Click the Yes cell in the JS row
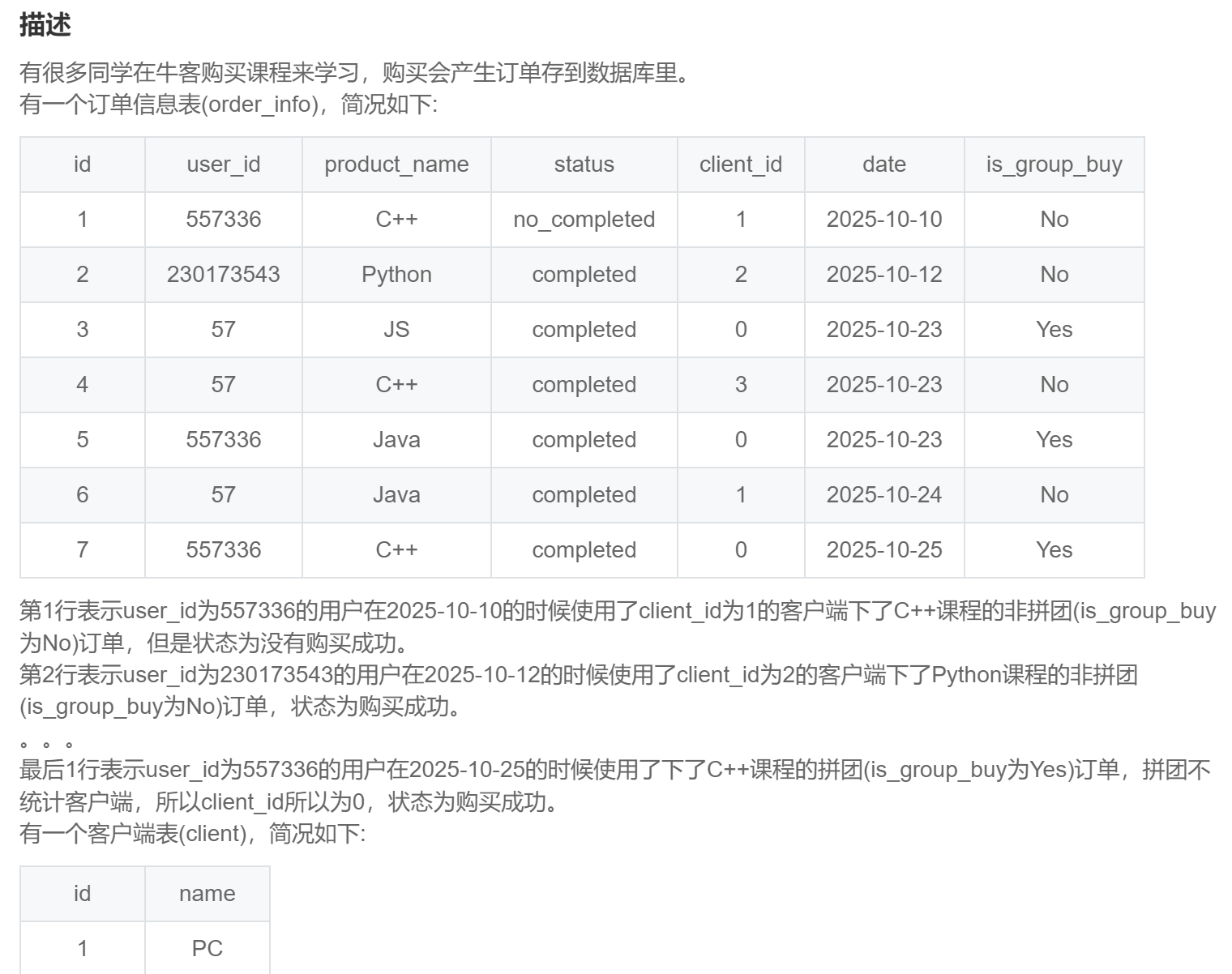This screenshot has height=974, width=1232. [x=1054, y=330]
